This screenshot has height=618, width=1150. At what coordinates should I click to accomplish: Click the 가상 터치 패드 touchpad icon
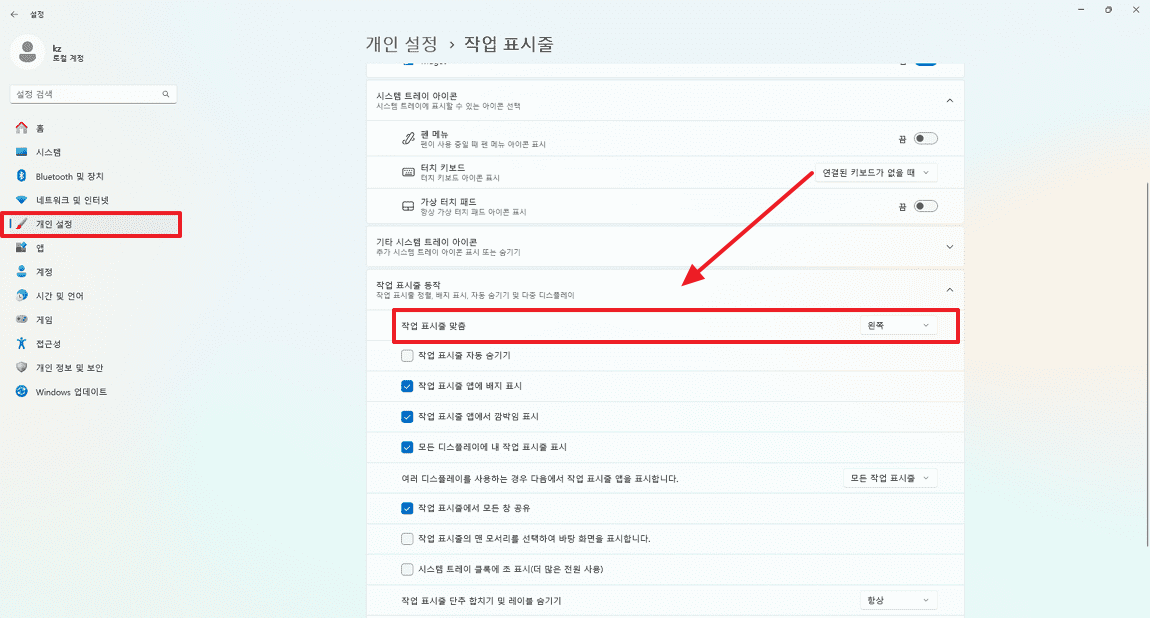409,206
